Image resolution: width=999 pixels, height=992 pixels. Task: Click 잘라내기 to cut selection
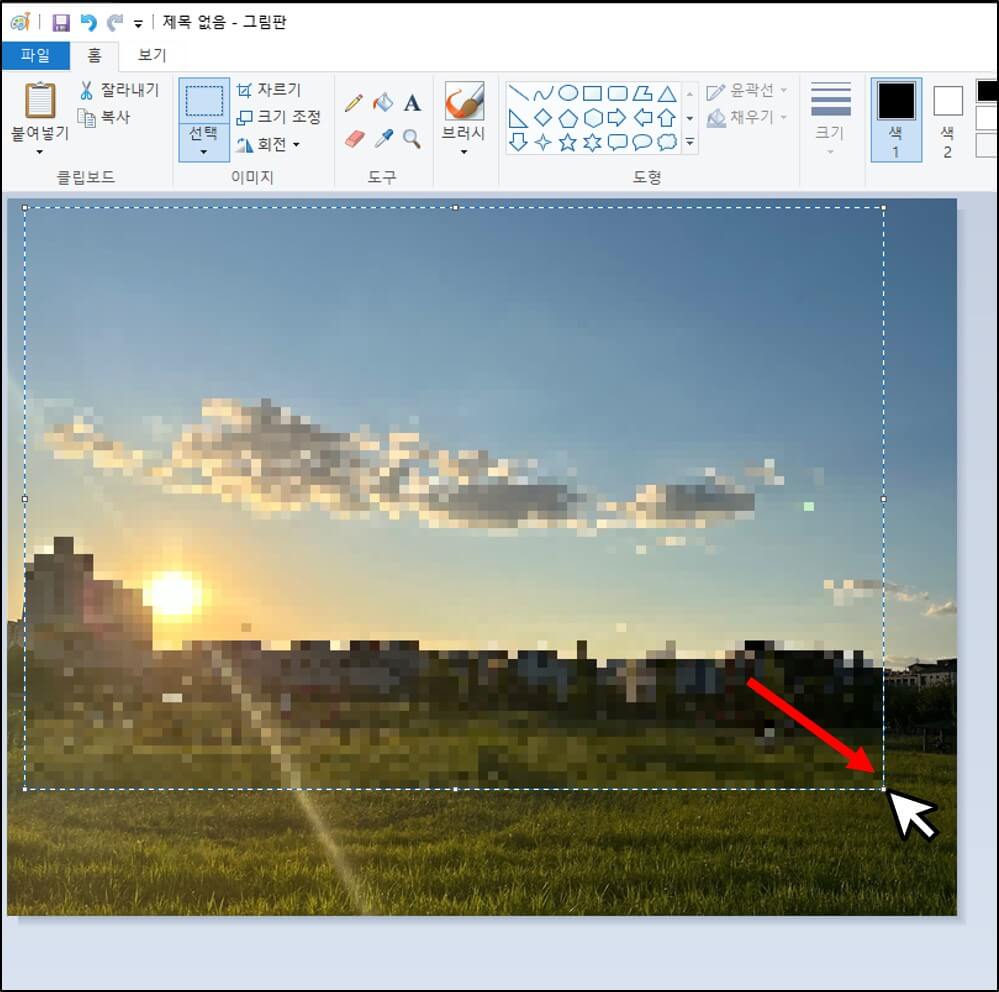coord(119,90)
